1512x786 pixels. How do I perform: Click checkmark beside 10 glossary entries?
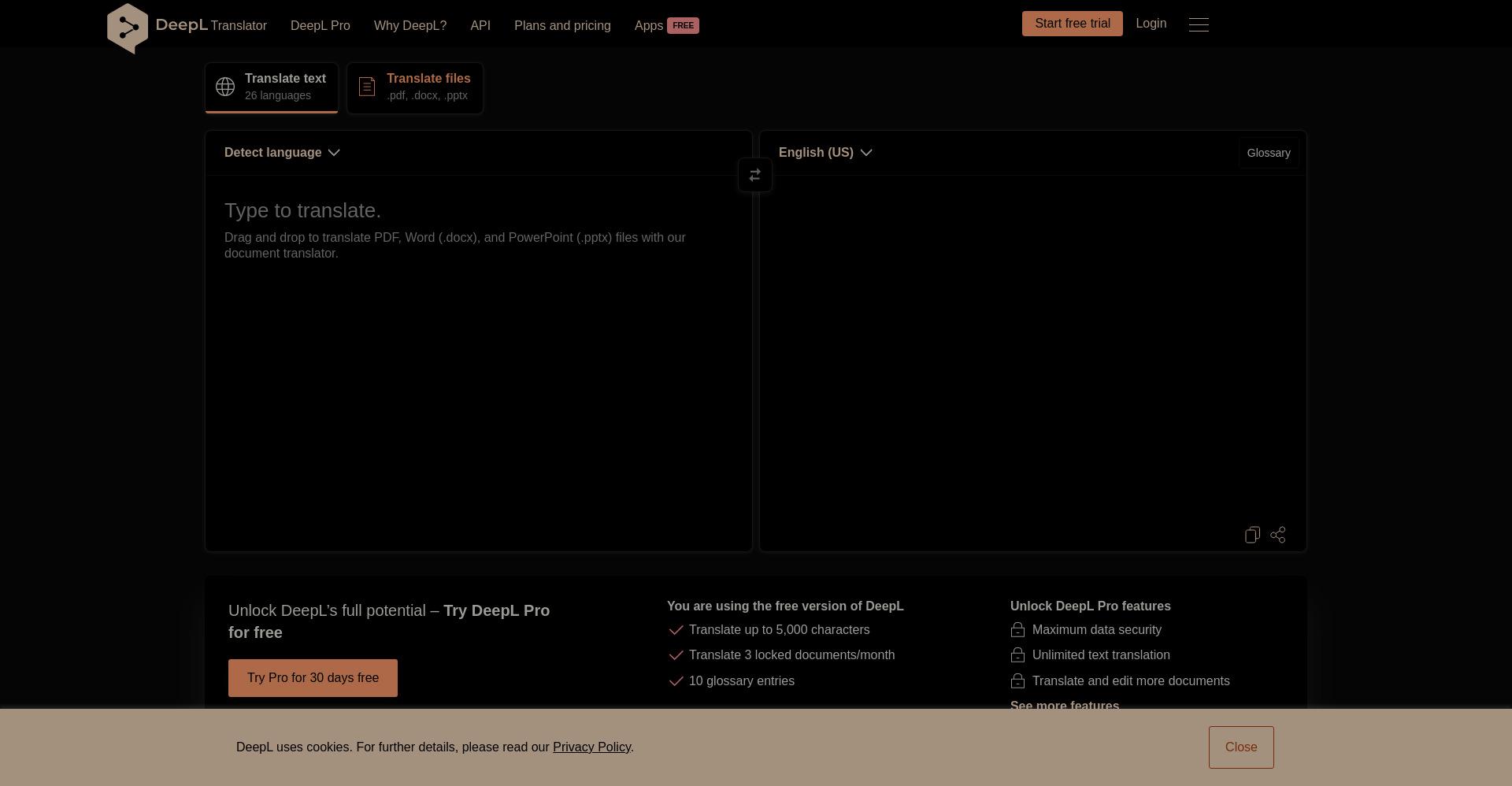pyautogui.click(x=676, y=681)
